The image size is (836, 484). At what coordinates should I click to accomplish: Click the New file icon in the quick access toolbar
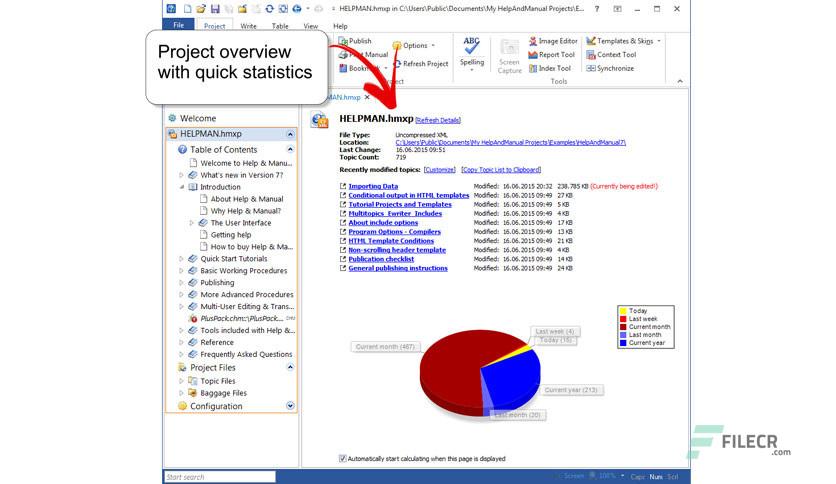coord(187,9)
